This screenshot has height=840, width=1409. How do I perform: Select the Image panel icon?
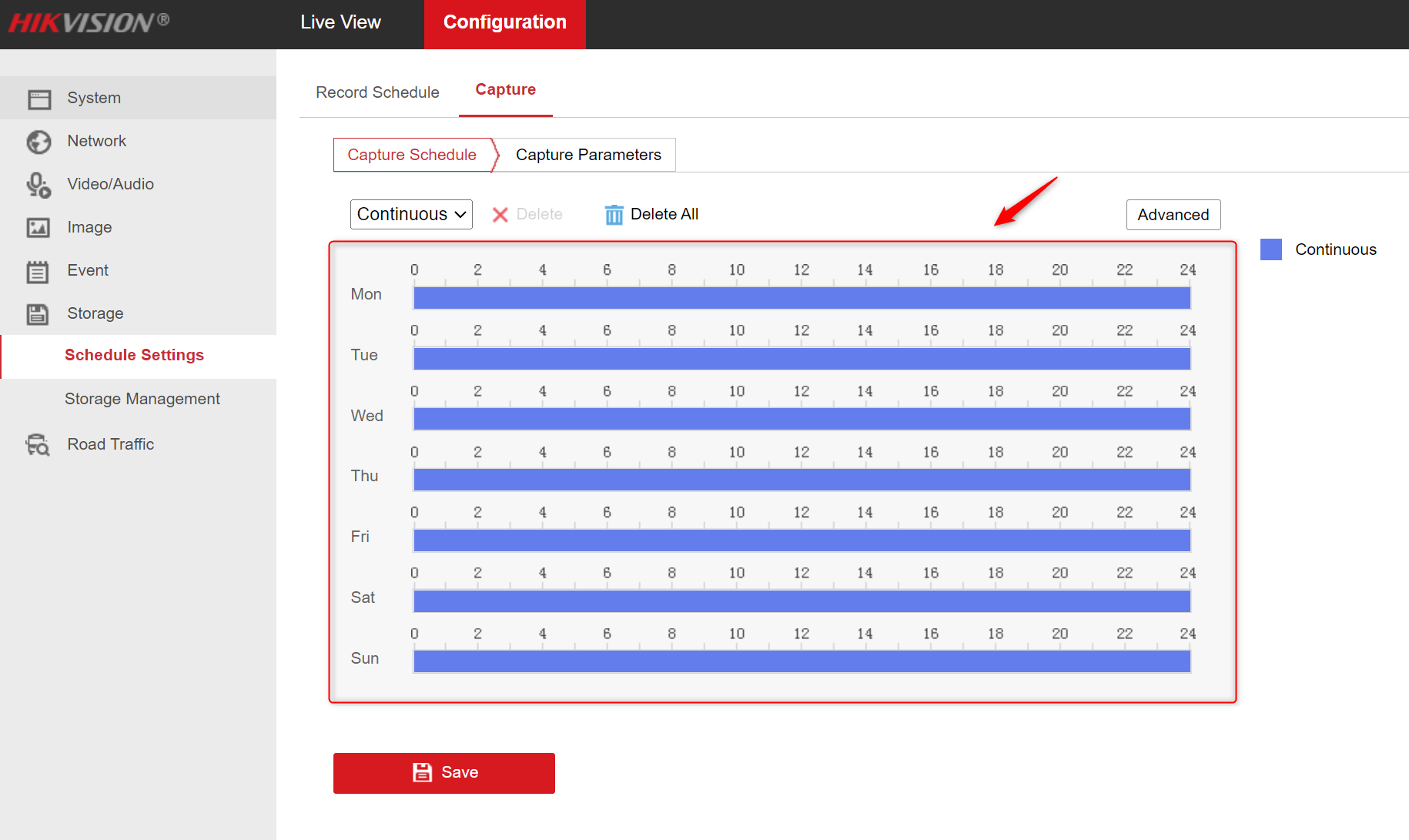click(38, 227)
